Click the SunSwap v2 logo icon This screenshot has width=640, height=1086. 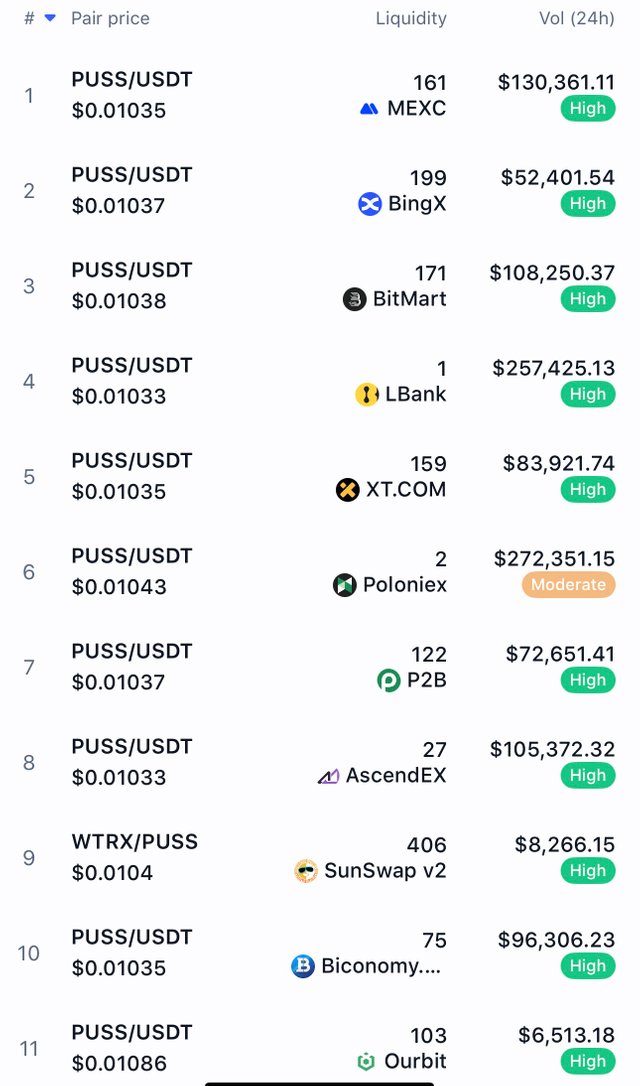tap(306, 871)
